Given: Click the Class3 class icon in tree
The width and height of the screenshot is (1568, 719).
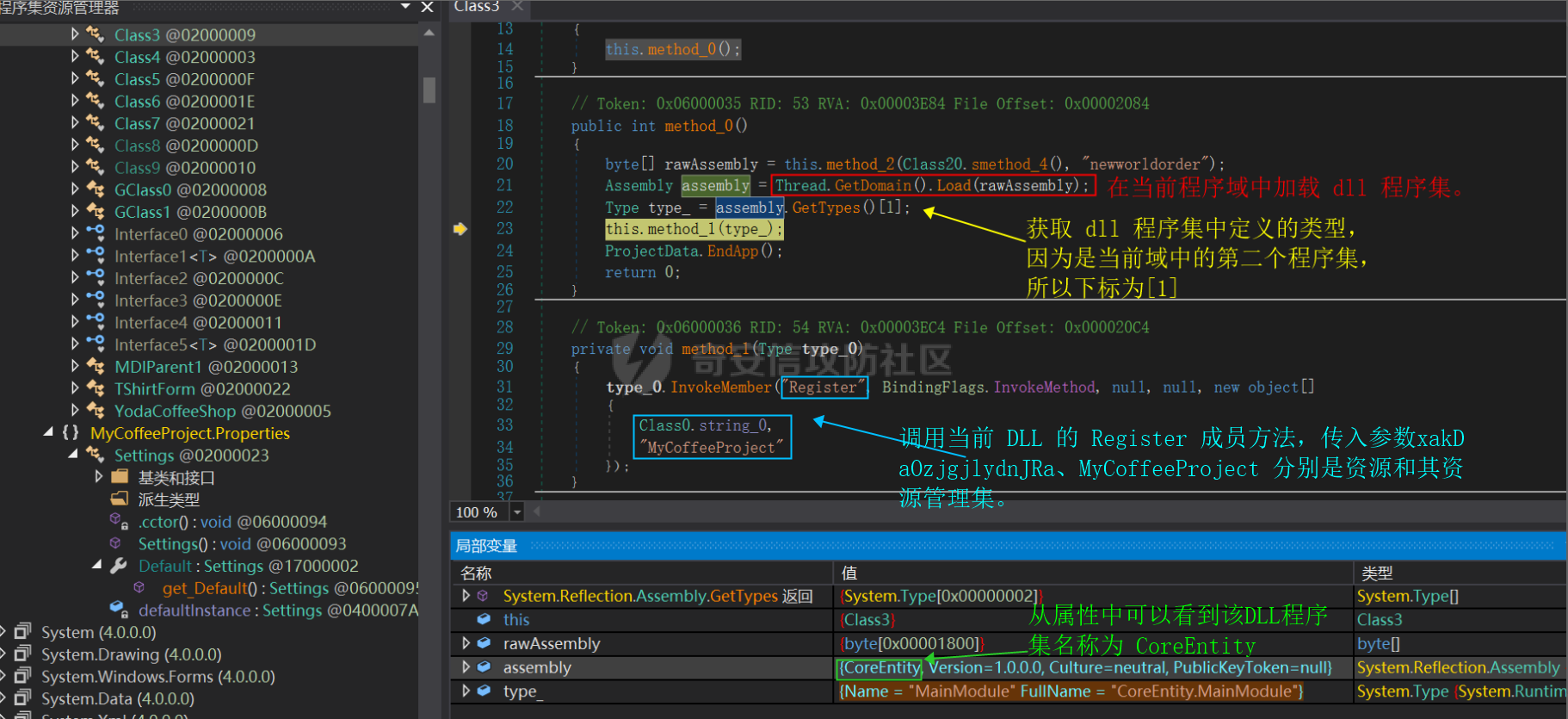Looking at the screenshot, I should pyautogui.click(x=96, y=34).
